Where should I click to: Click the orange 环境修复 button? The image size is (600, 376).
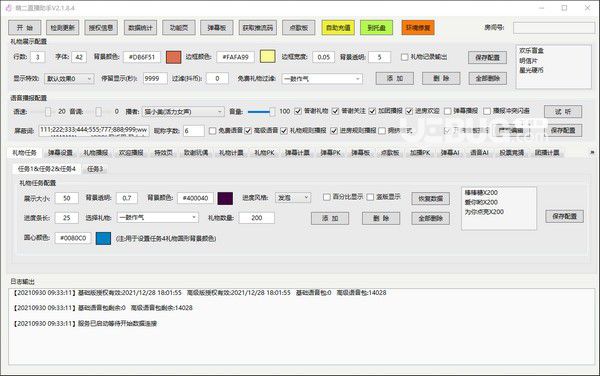[x=418, y=28]
